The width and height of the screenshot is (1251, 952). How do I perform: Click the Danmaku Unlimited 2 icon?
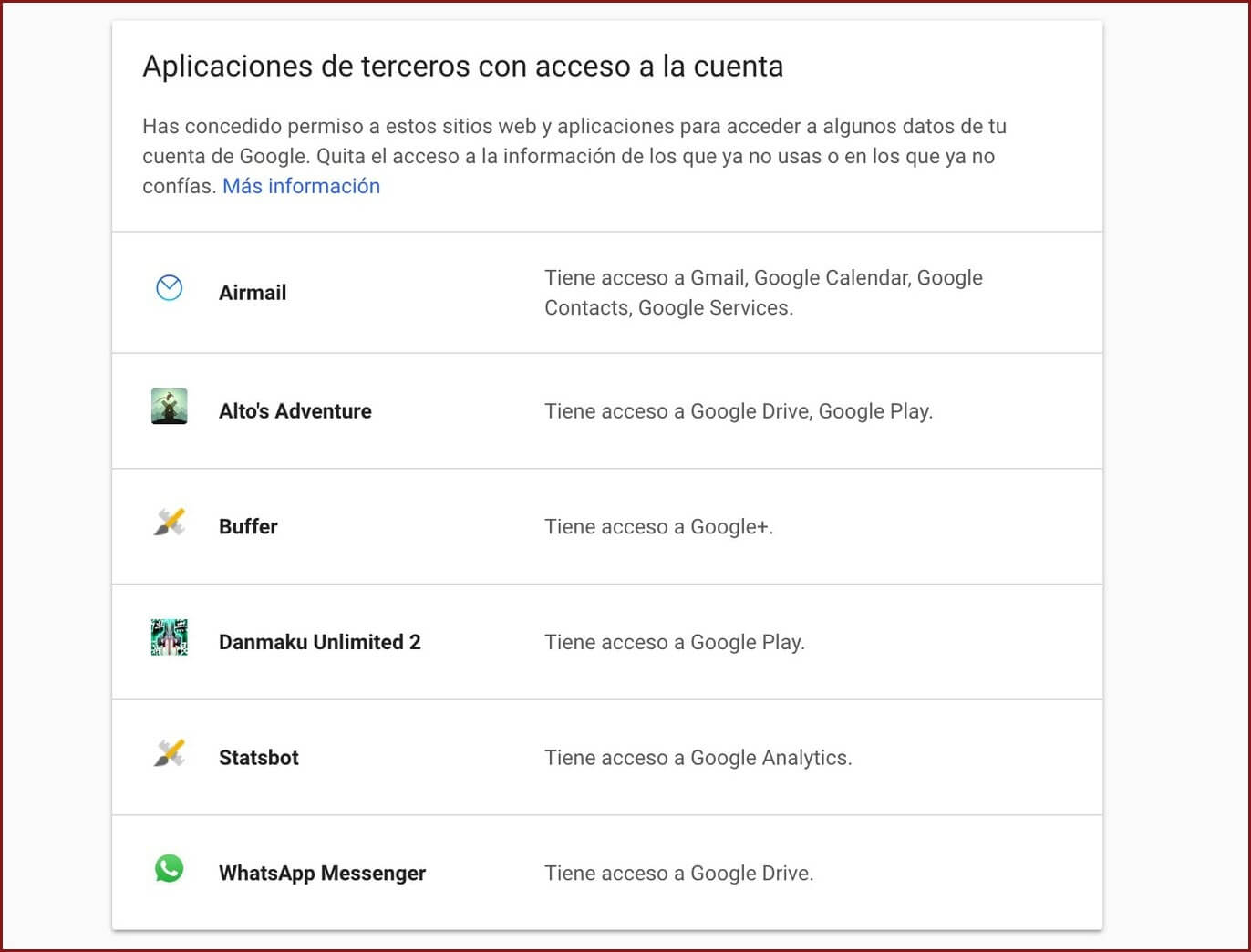(169, 637)
